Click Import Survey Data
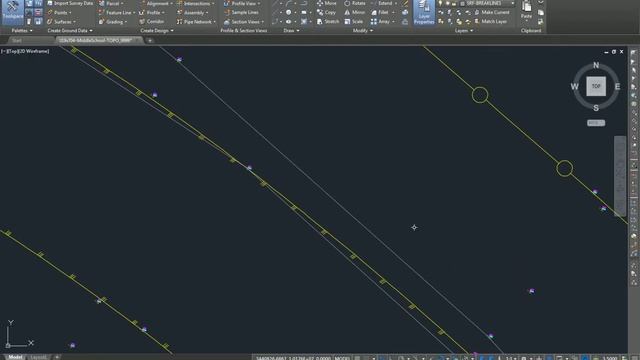This screenshot has width=640, height=360. click(70, 3)
